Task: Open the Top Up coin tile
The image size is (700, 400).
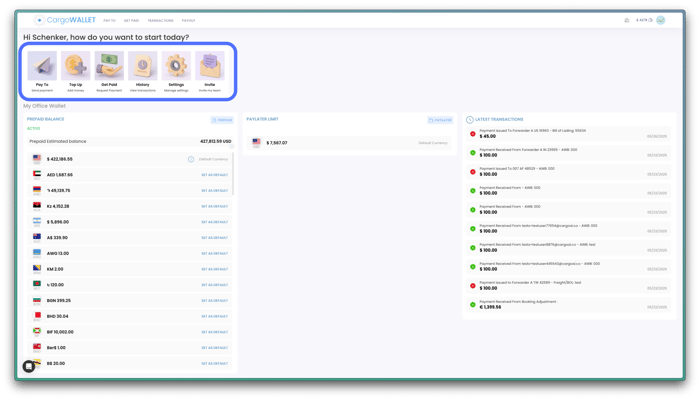Action: click(x=75, y=71)
